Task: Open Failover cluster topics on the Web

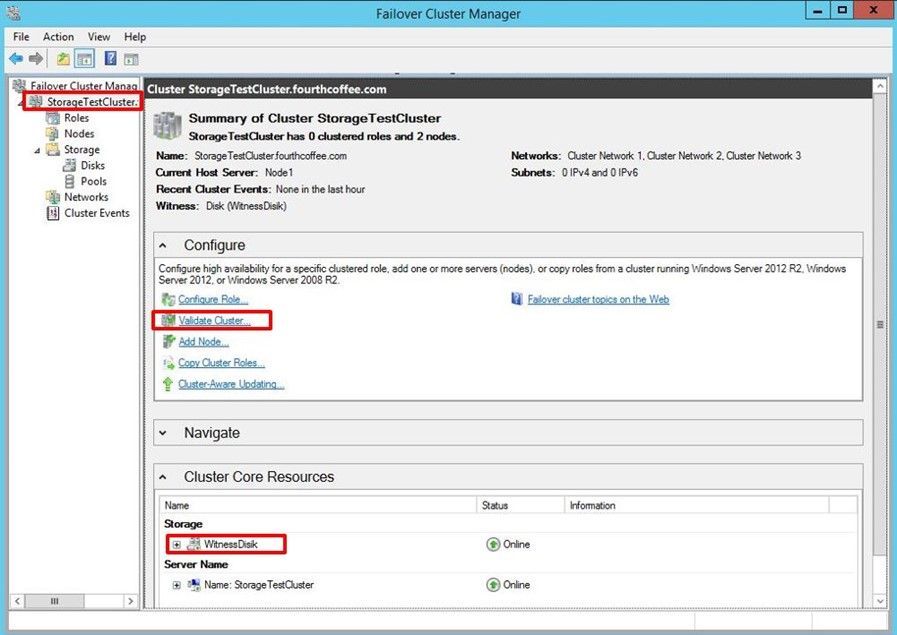Action: (x=598, y=299)
